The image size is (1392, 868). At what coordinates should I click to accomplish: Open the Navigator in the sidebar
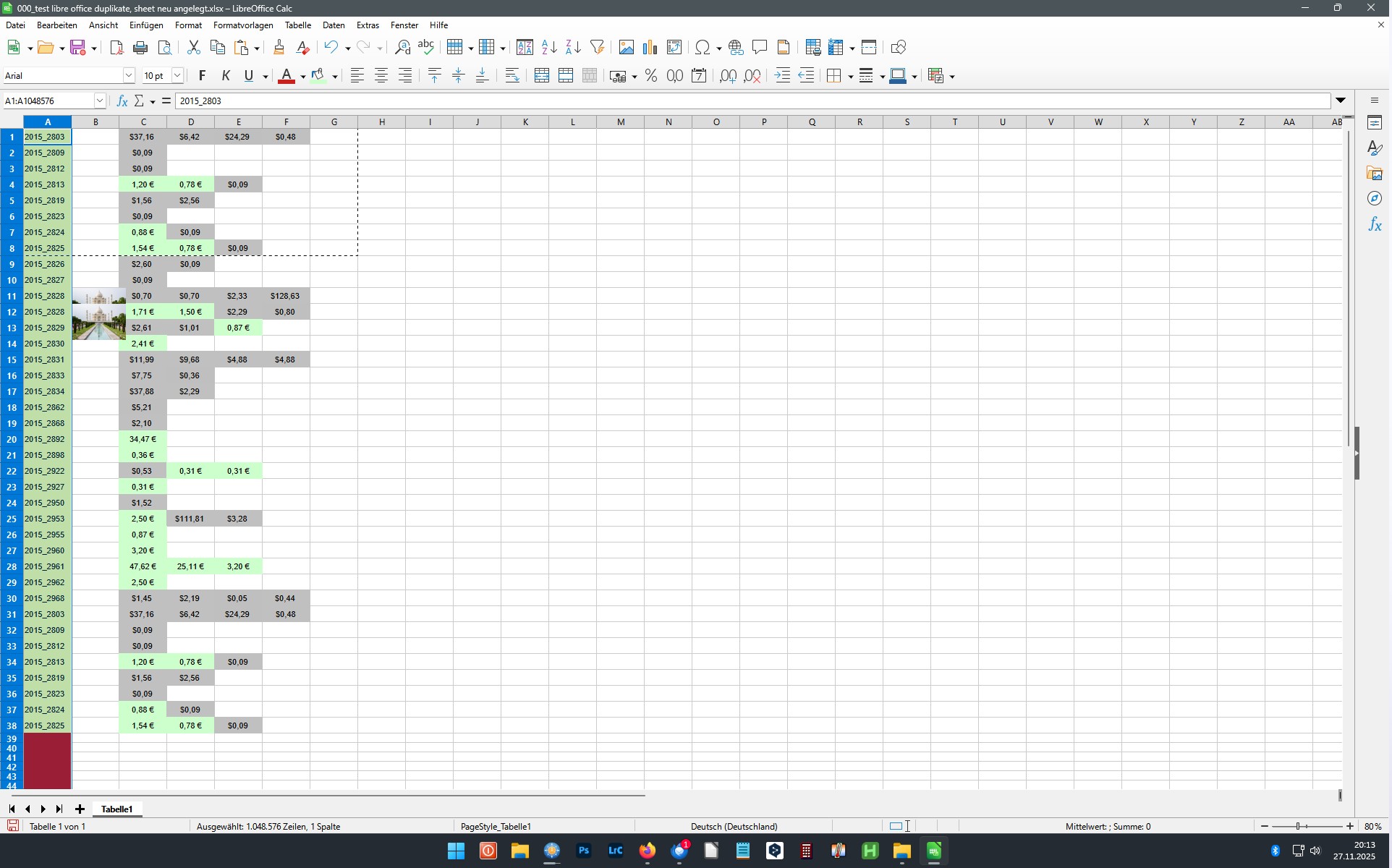(x=1375, y=198)
